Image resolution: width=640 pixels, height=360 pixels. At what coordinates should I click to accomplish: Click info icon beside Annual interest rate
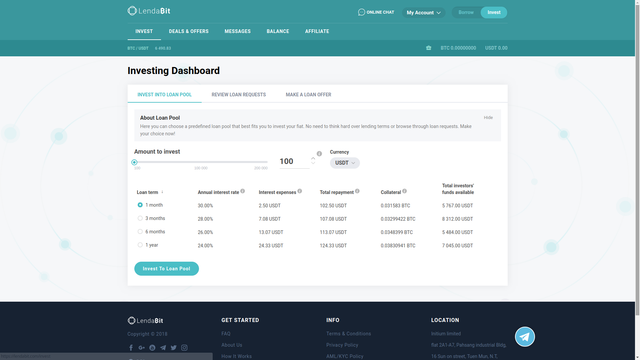pos(242,191)
